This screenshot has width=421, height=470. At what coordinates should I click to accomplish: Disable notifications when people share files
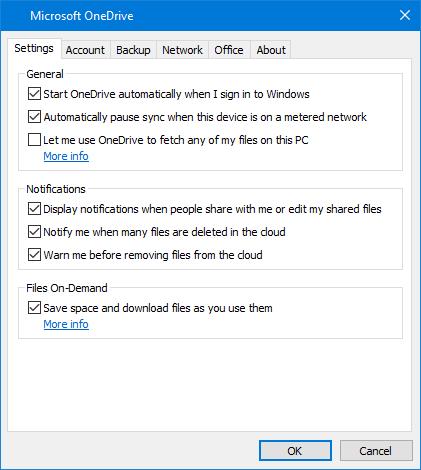(x=34, y=209)
